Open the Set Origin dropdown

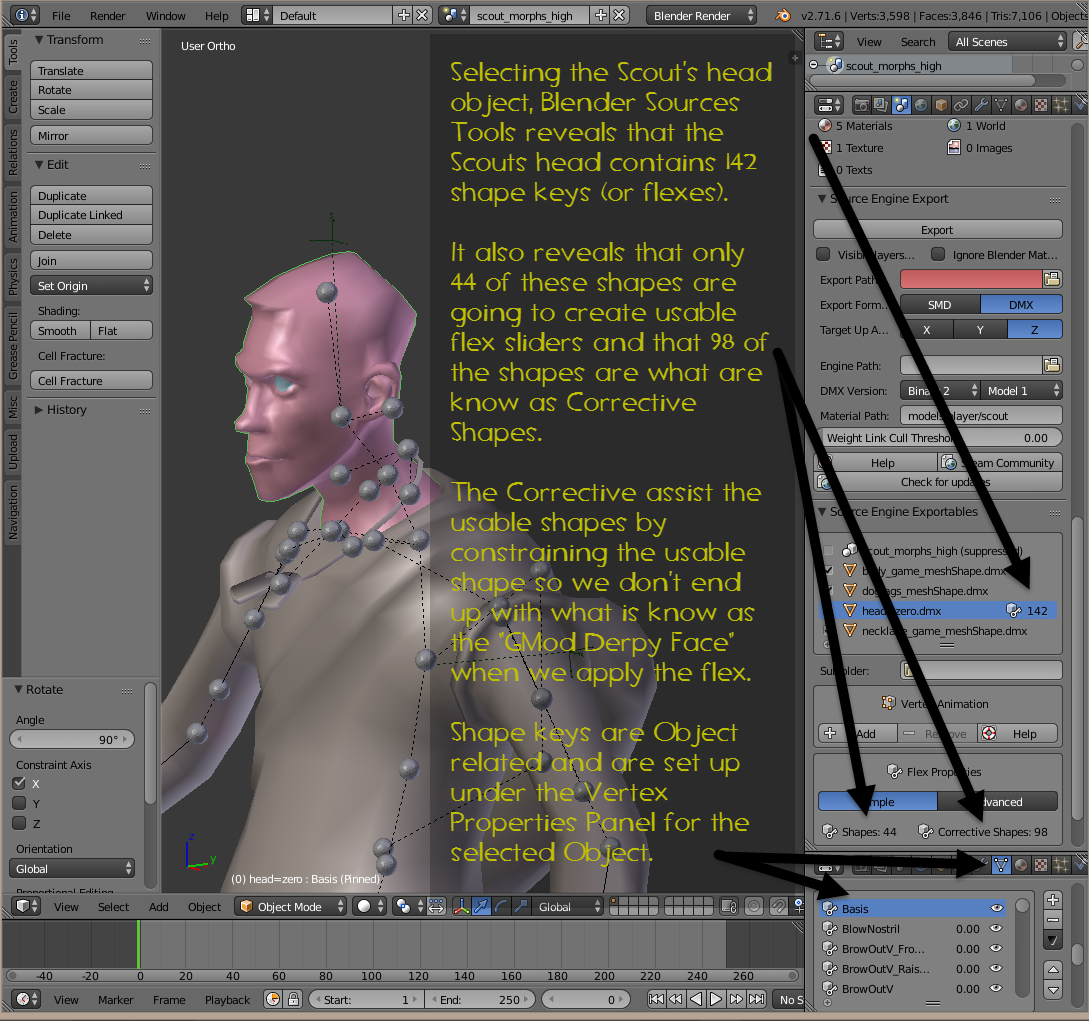[91, 285]
